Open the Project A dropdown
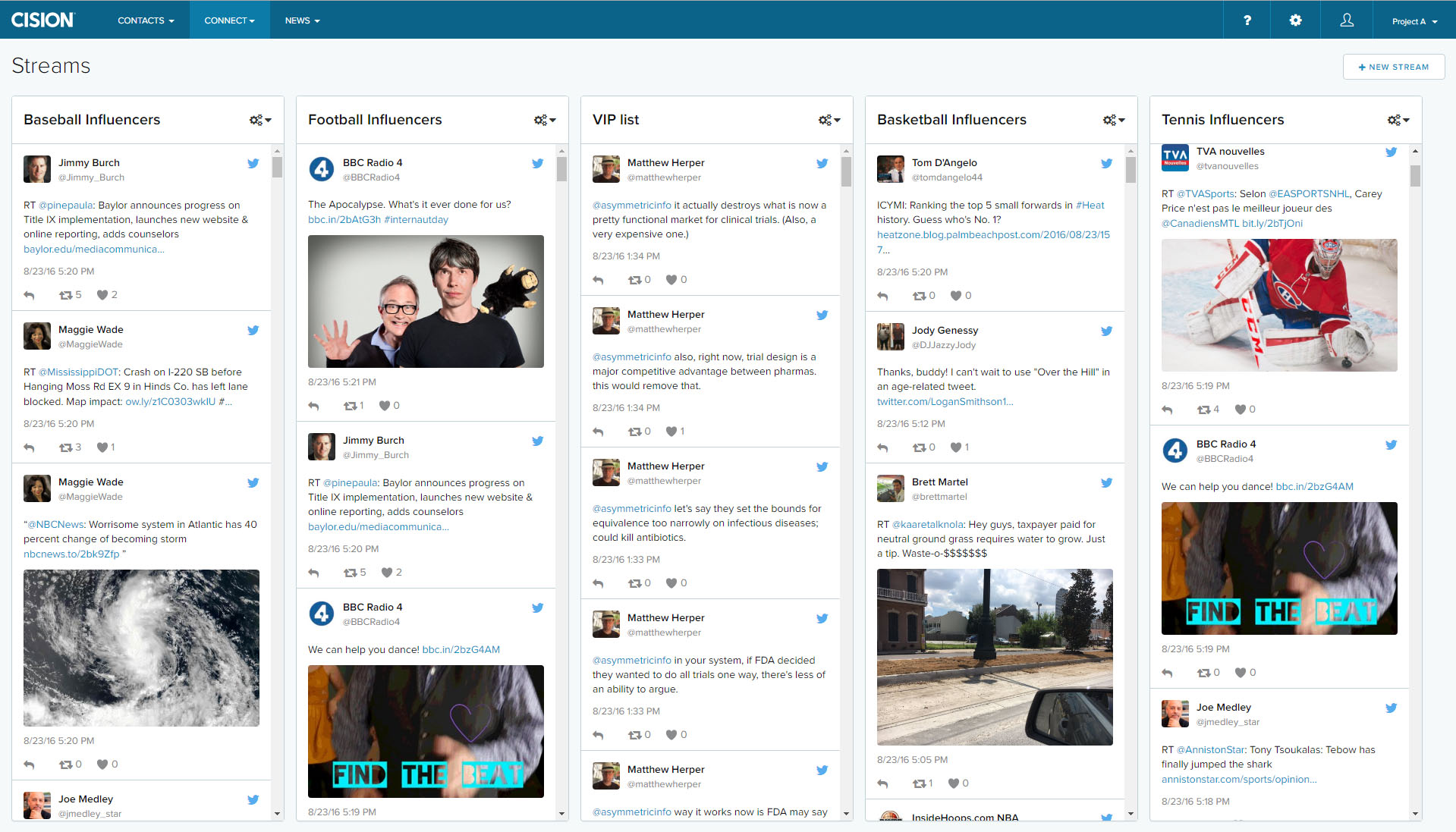This screenshot has height=832, width=1456. (1414, 21)
